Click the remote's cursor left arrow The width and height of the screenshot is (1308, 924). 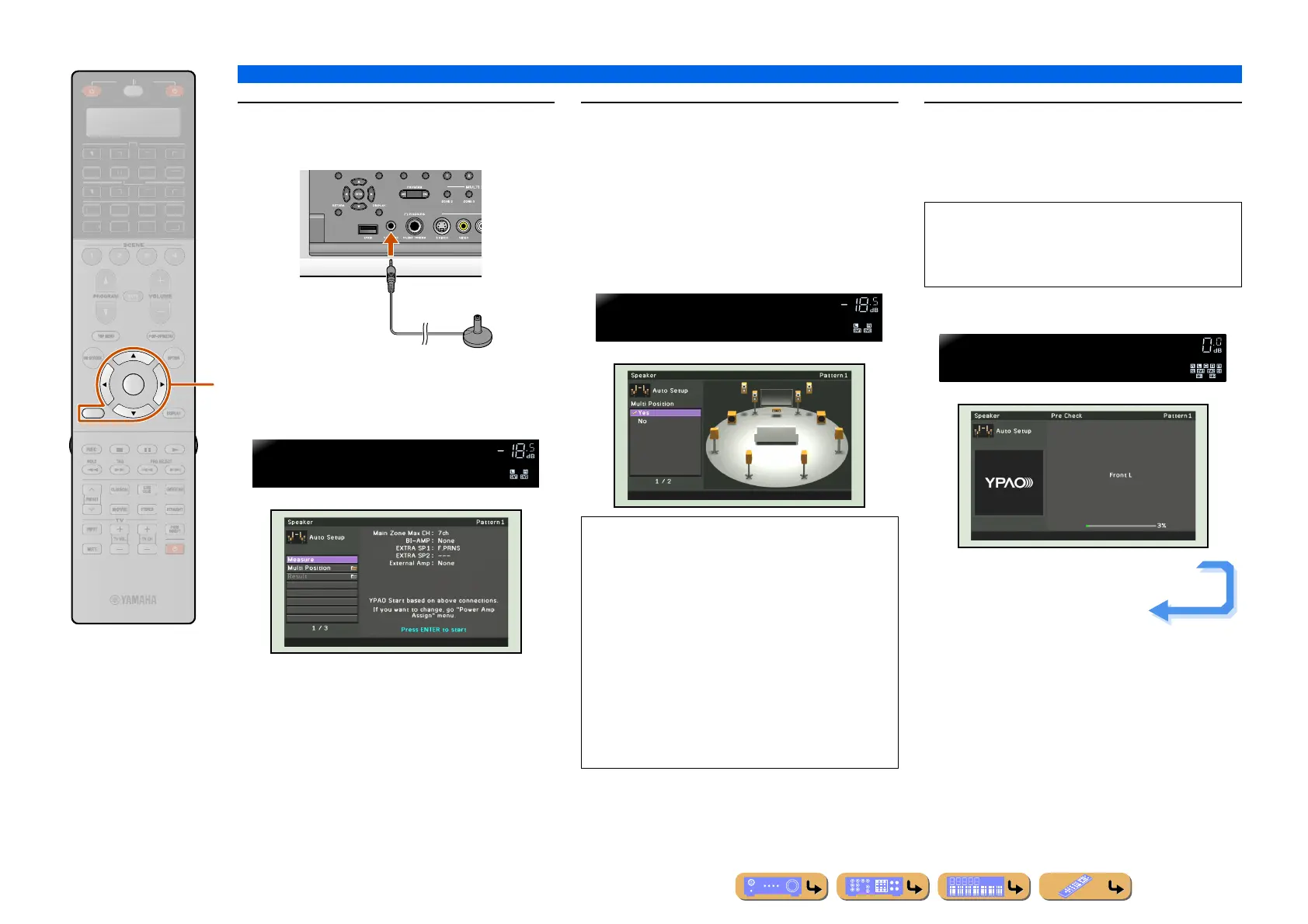[x=105, y=384]
